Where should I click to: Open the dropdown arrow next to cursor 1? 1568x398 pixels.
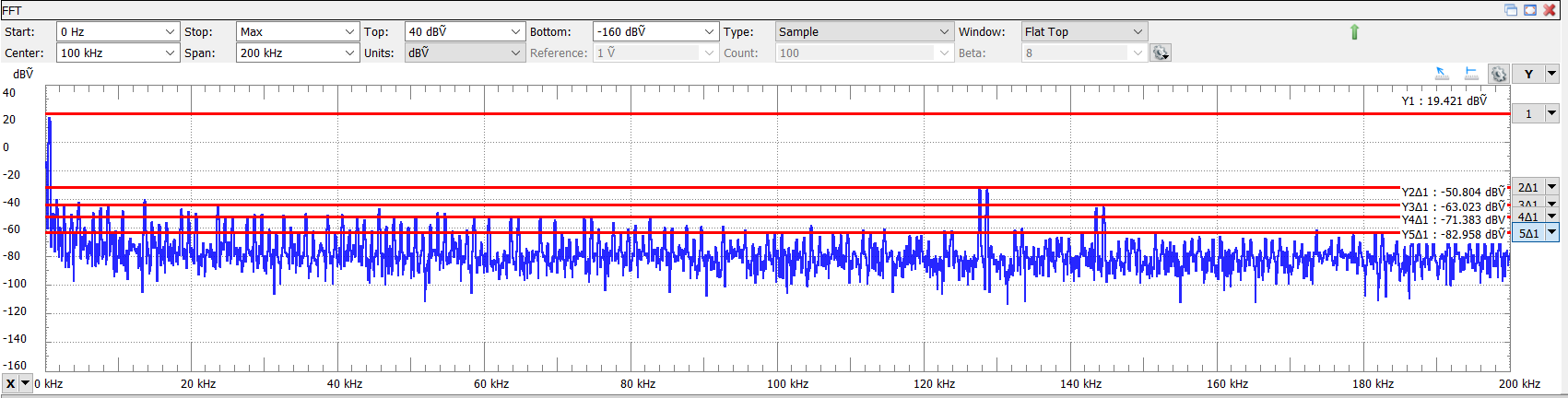1551,114
